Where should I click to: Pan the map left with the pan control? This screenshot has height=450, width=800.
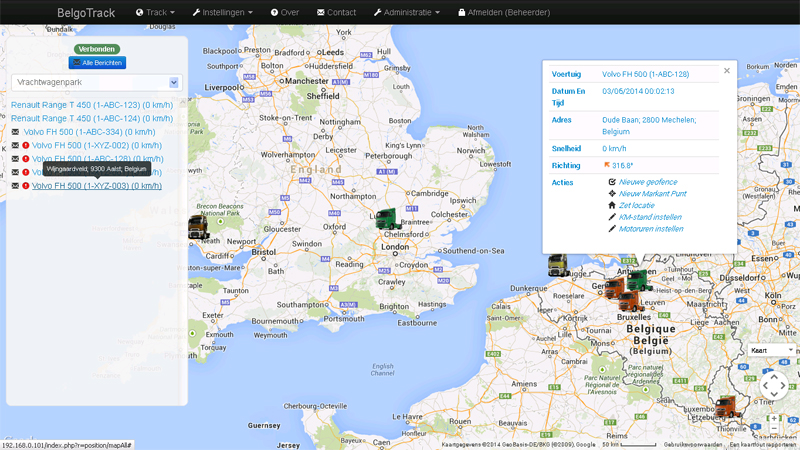point(765,386)
